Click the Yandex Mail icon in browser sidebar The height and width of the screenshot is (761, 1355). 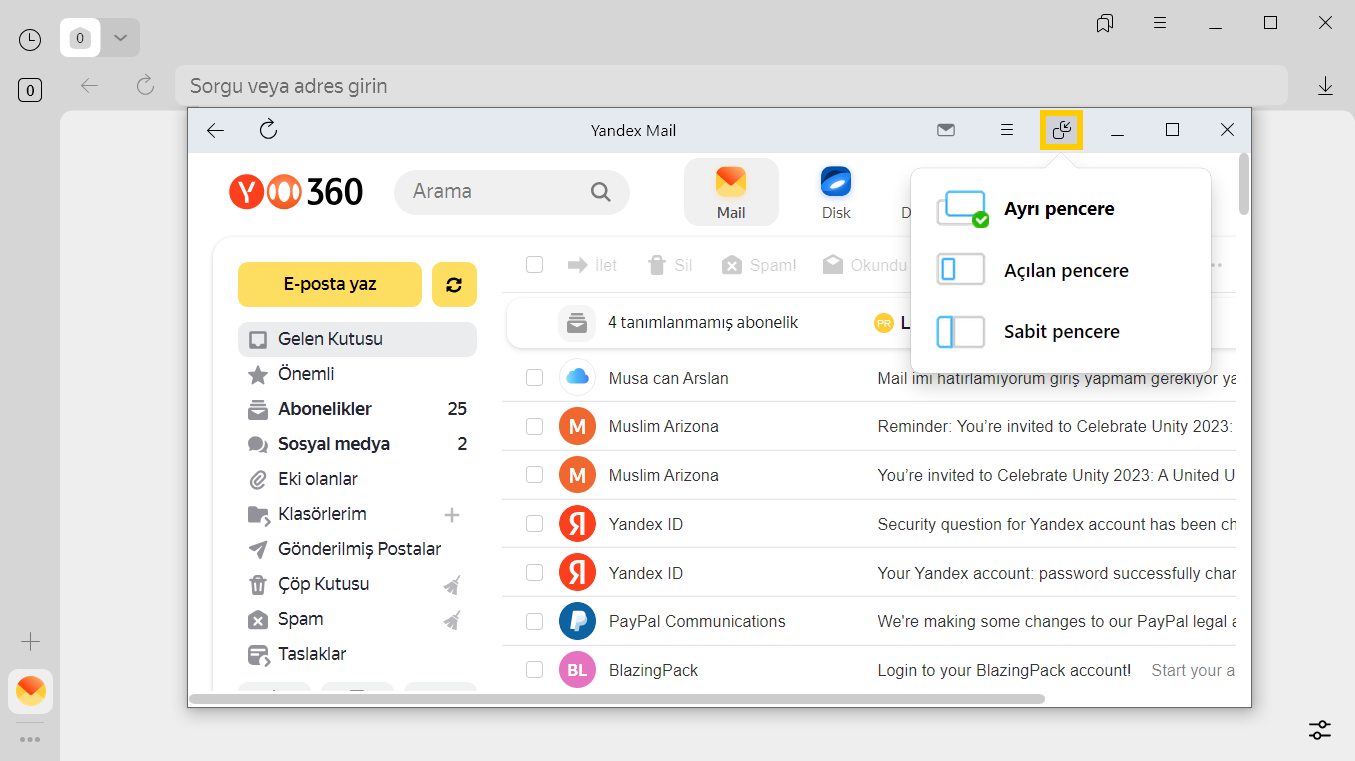tap(30, 690)
